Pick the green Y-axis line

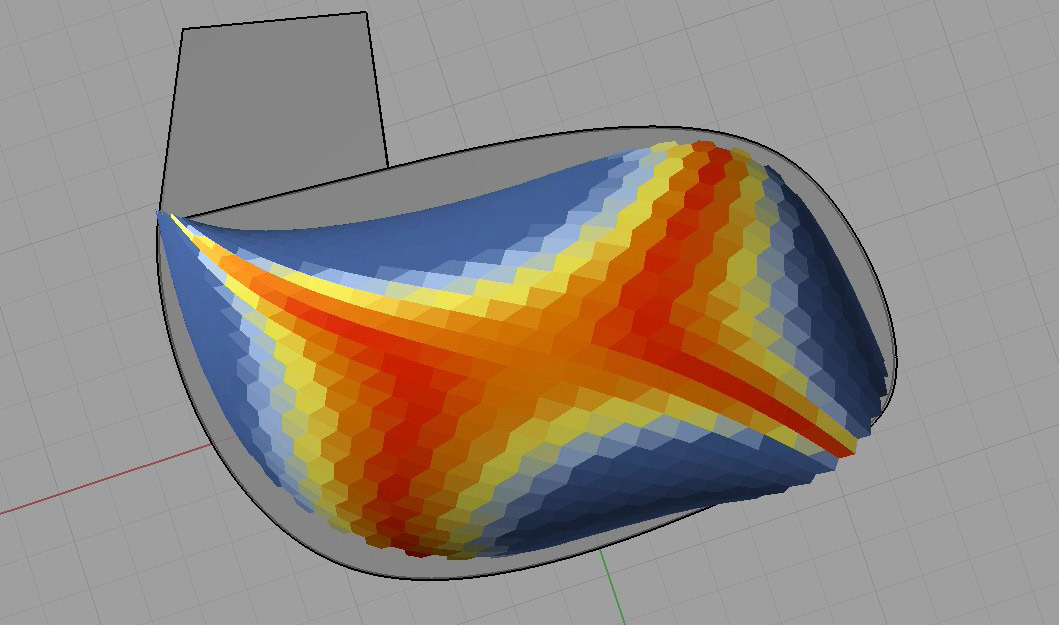[x=613, y=586]
